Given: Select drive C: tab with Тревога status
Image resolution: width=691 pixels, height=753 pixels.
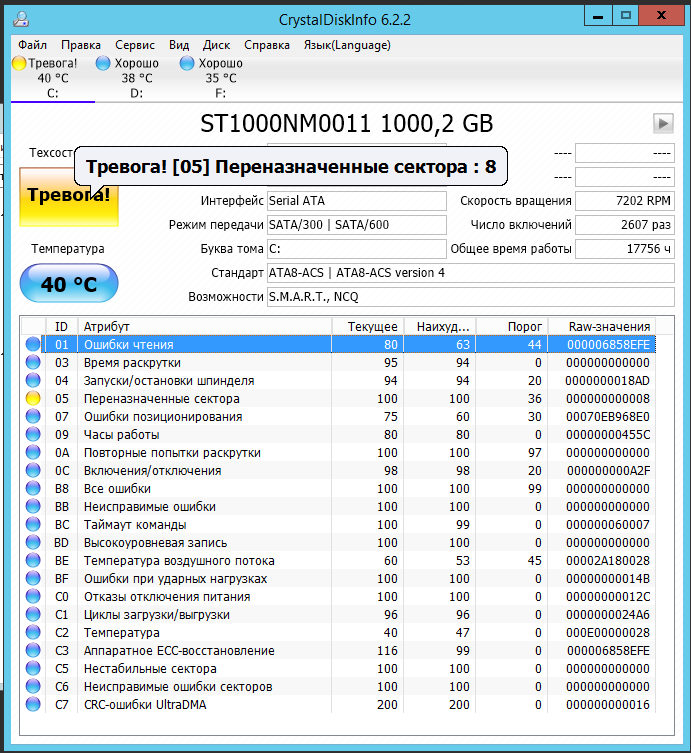Looking at the screenshot, I should point(53,78).
